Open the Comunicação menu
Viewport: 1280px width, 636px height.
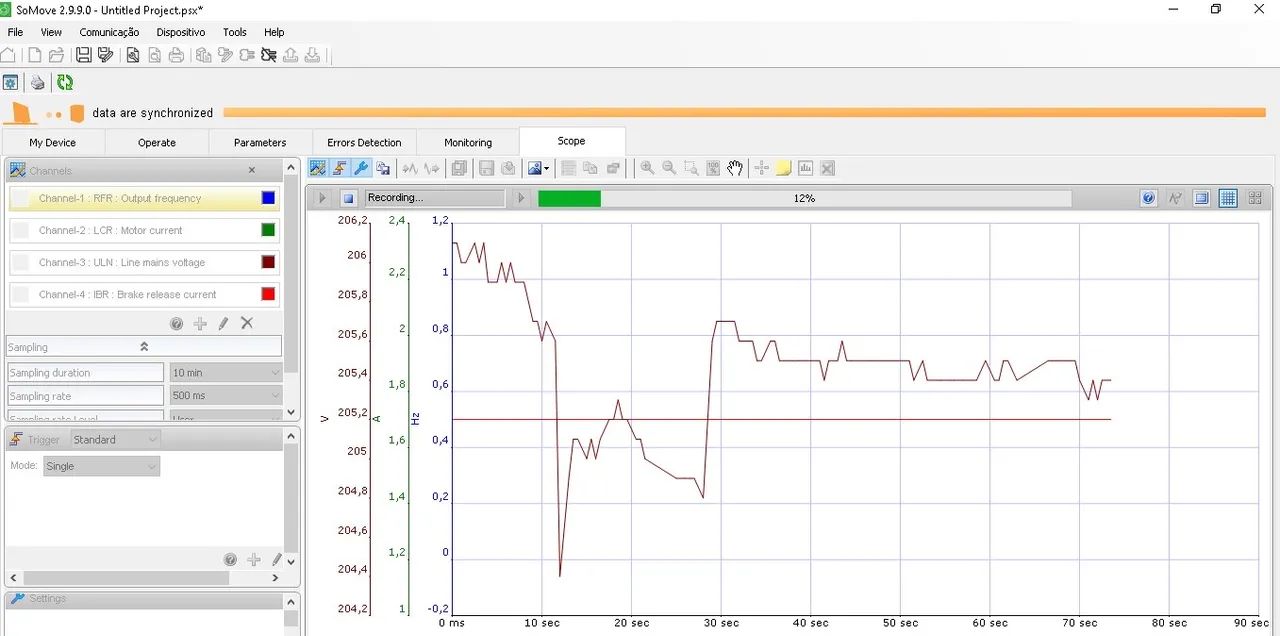click(x=109, y=32)
